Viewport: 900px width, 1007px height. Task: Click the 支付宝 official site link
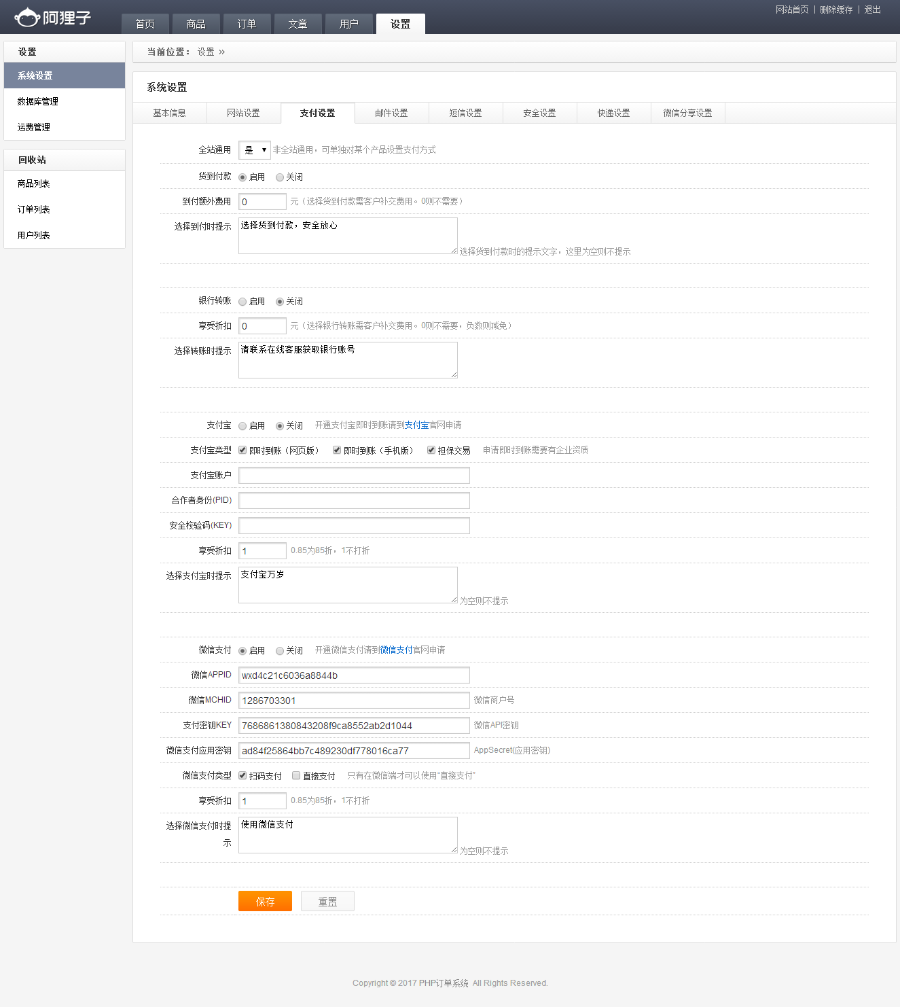416,425
